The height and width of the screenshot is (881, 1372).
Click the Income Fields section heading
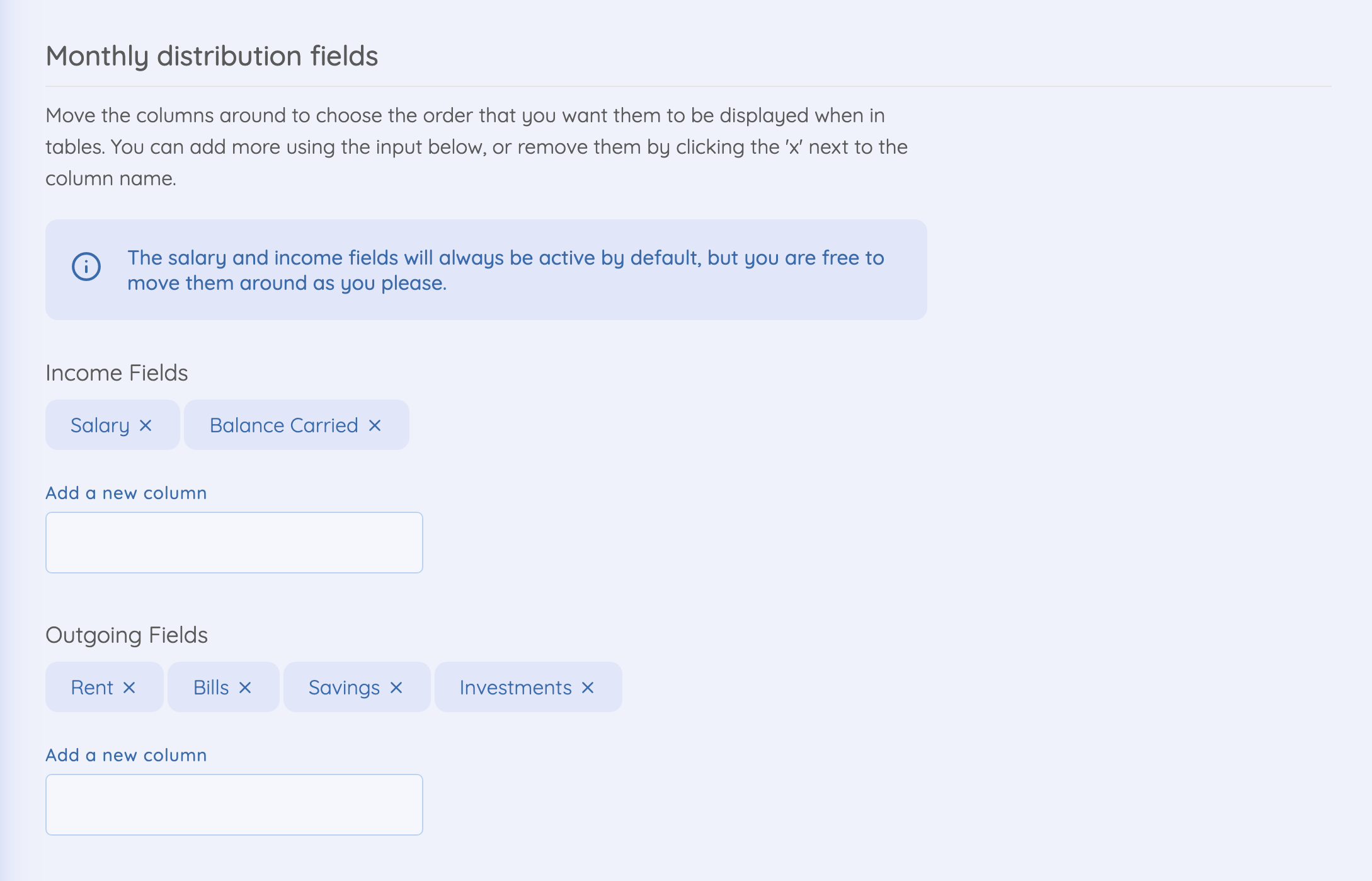[117, 373]
